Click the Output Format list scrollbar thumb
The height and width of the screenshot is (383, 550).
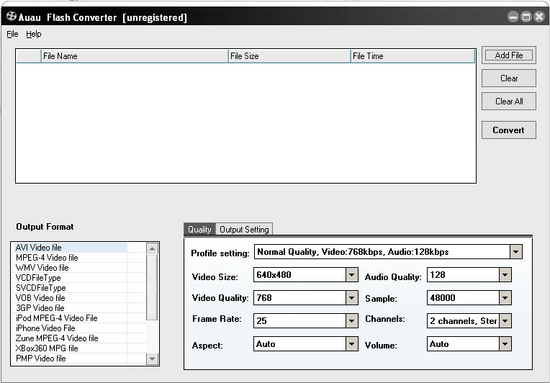tap(152, 287)
